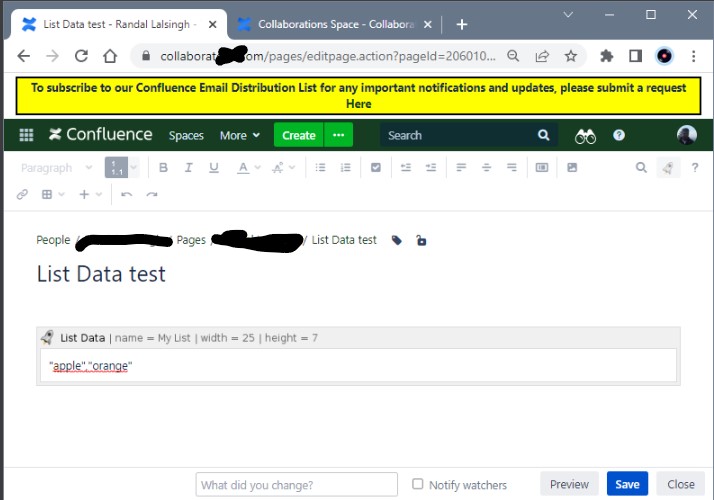The image size is (714, 500).
Task: Focus the What did you change field
Action: point(296,485)
